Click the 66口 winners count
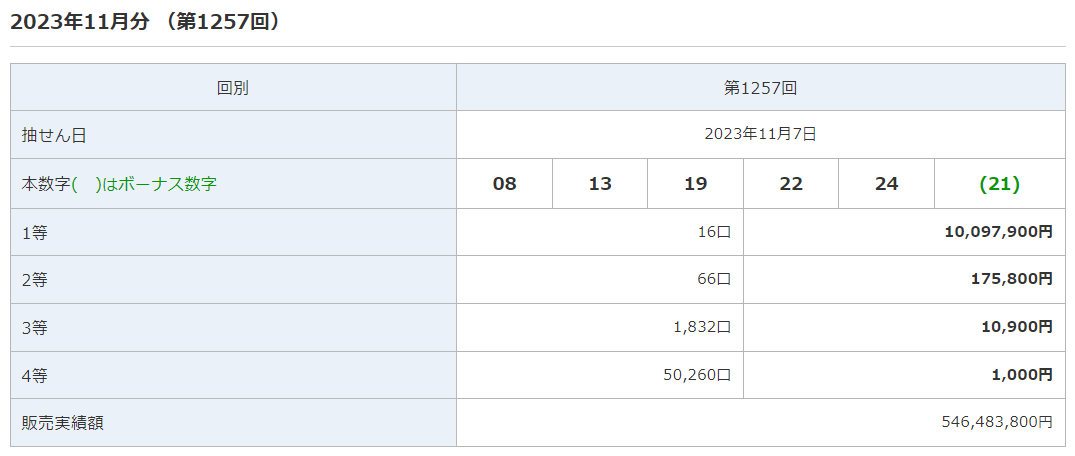 (714, 279)
